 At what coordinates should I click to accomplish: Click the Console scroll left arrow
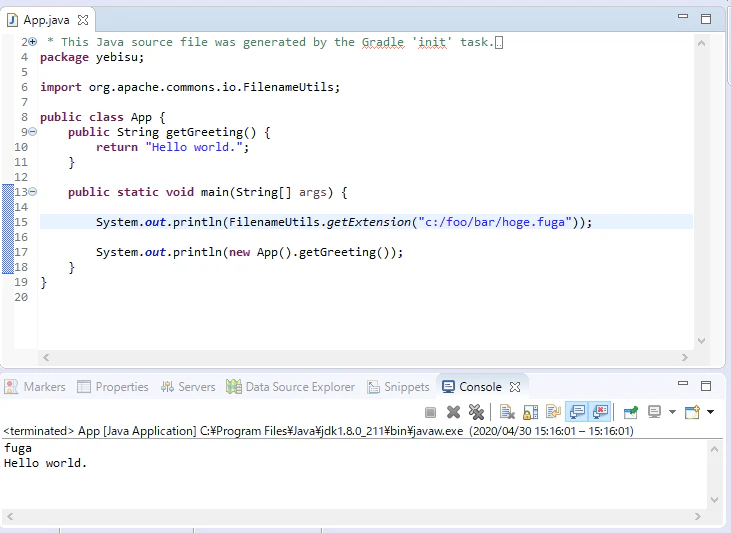[10, 517]
